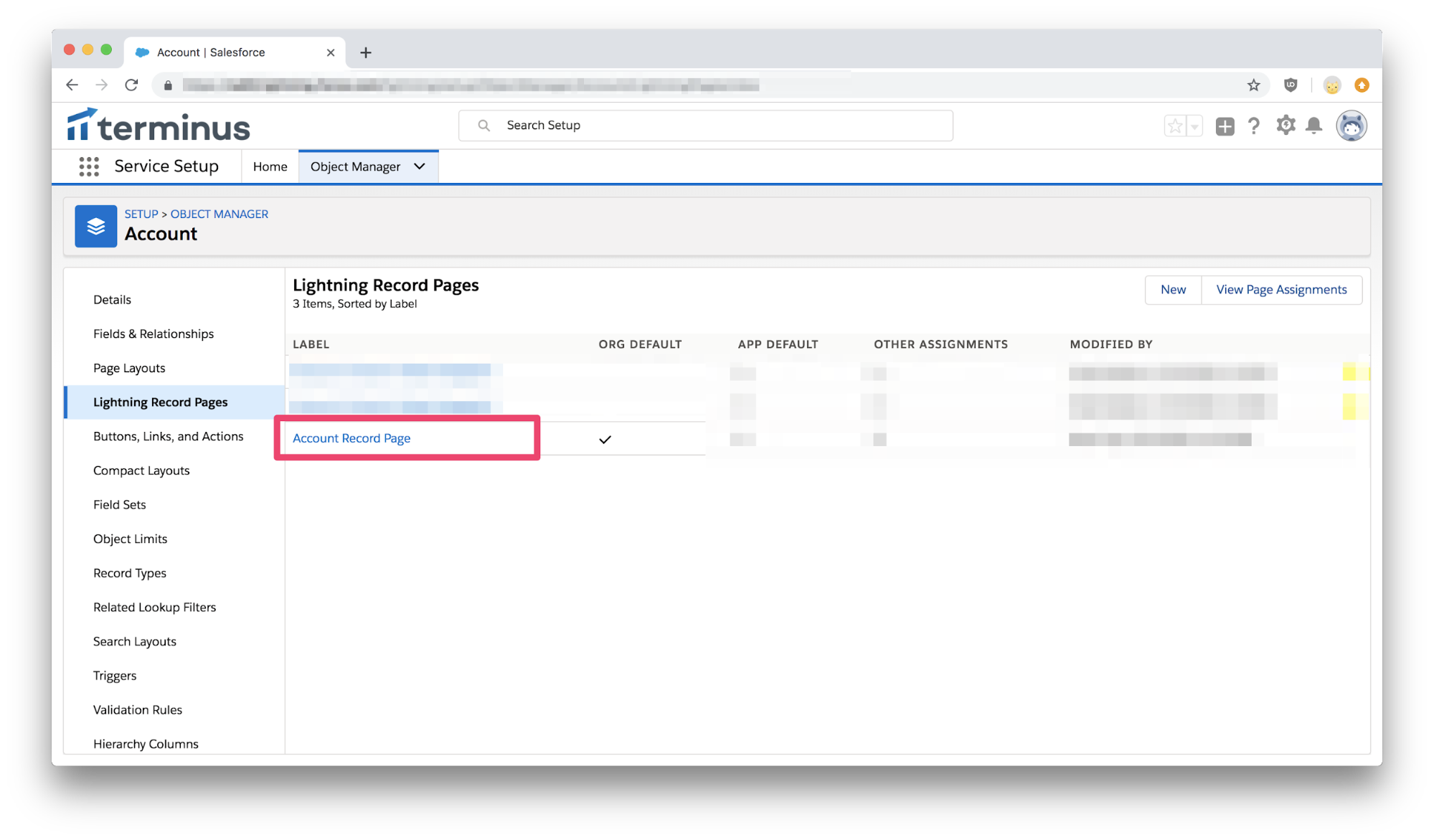This screenshot has height=840, width=1434.
Task: Click the lock icon in the address bar
Action: click(x=168, y=85)
